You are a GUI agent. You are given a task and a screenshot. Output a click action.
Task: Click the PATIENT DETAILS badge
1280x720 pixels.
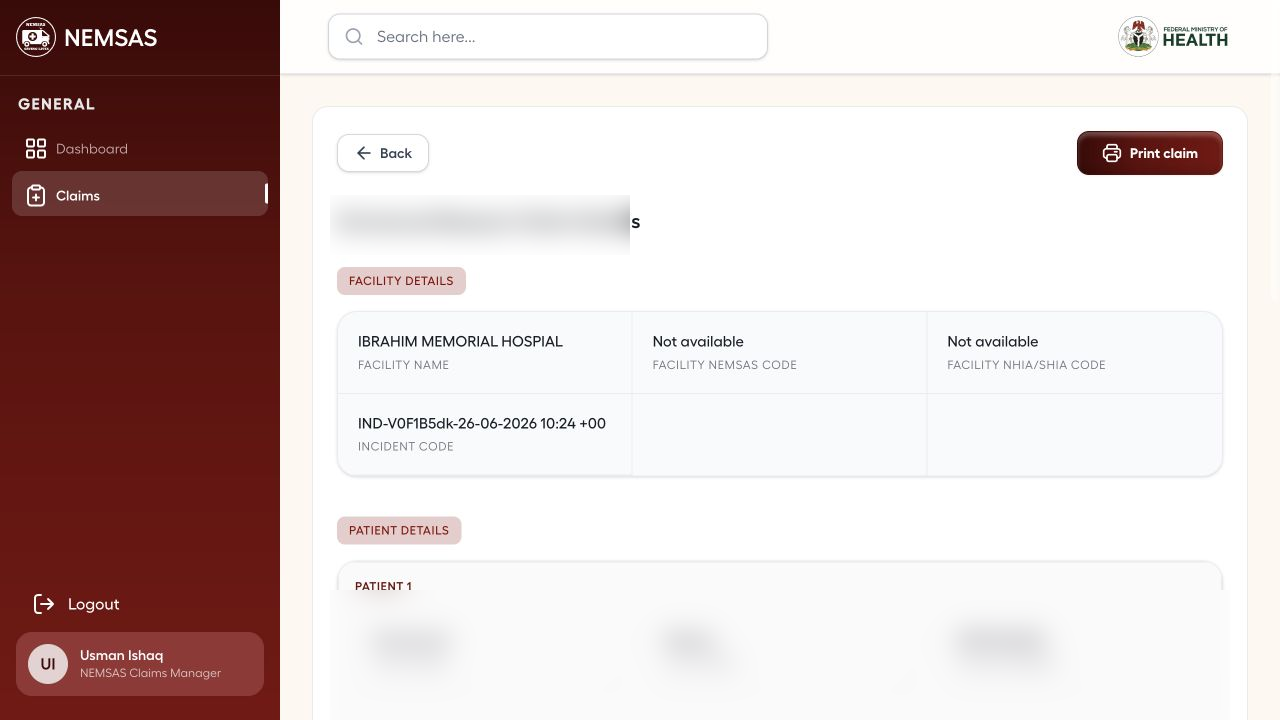[399, 530]
